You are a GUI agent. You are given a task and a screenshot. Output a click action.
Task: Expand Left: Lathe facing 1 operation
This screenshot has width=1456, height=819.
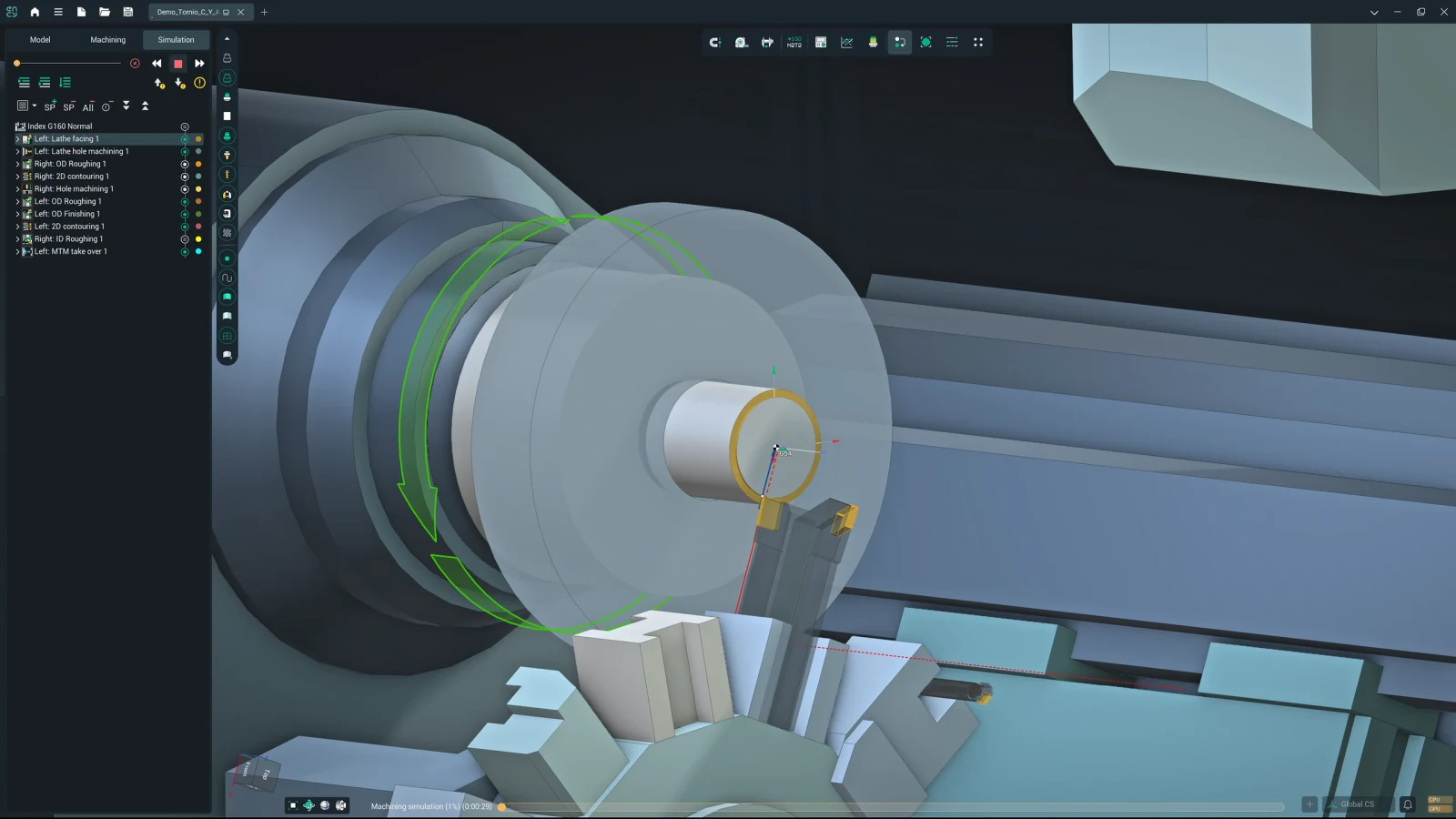[17, 139]
